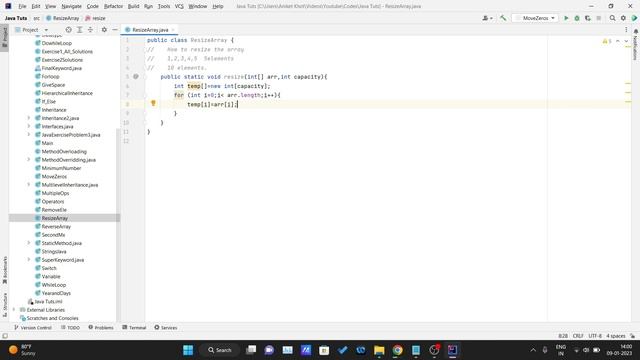Click the grey Stop button
This screenshot has height=360, width=640.
tap(599, 18)
